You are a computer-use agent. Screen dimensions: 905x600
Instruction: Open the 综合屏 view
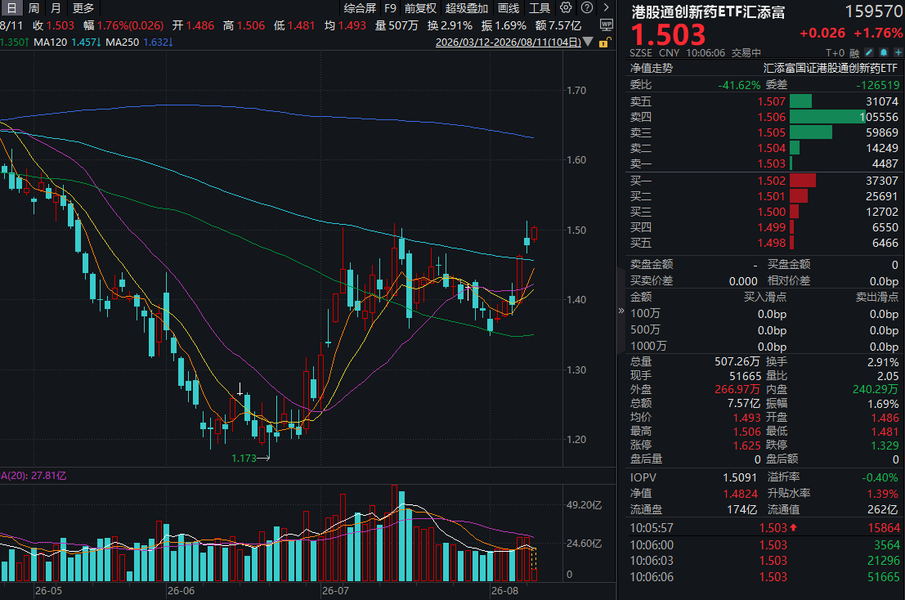(x=360, y=8)
